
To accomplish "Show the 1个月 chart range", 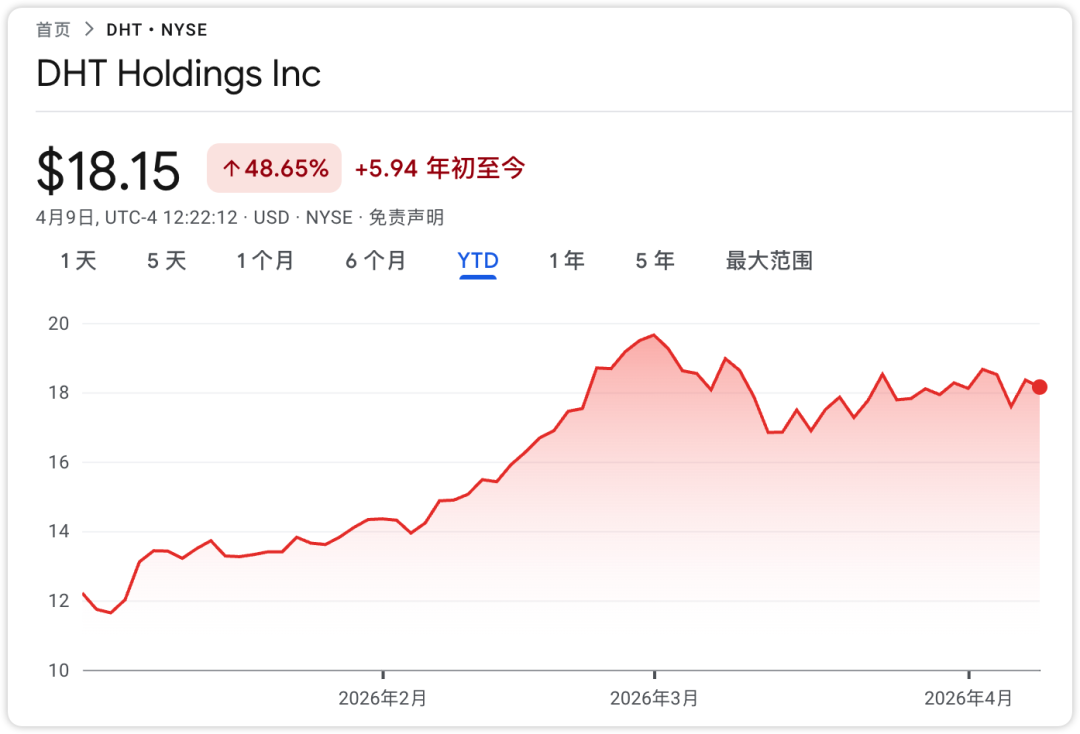I will 265,261.
